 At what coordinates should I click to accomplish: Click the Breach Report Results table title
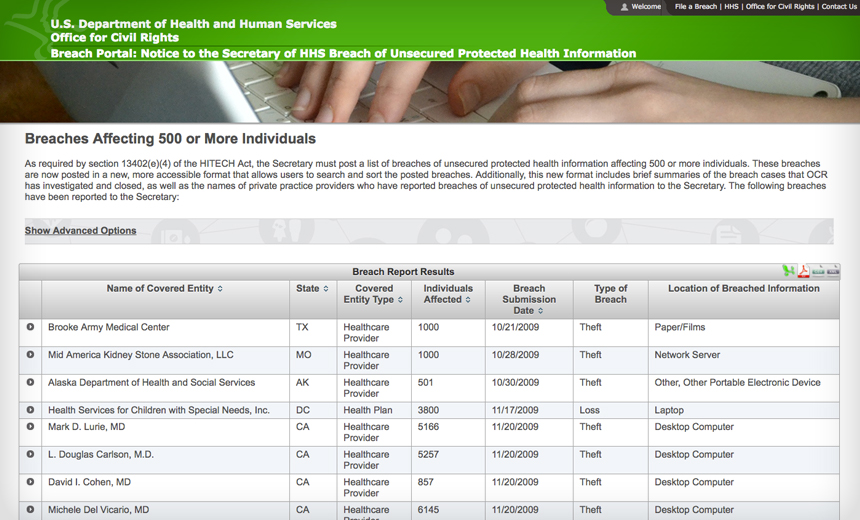(x=403, y=272)
